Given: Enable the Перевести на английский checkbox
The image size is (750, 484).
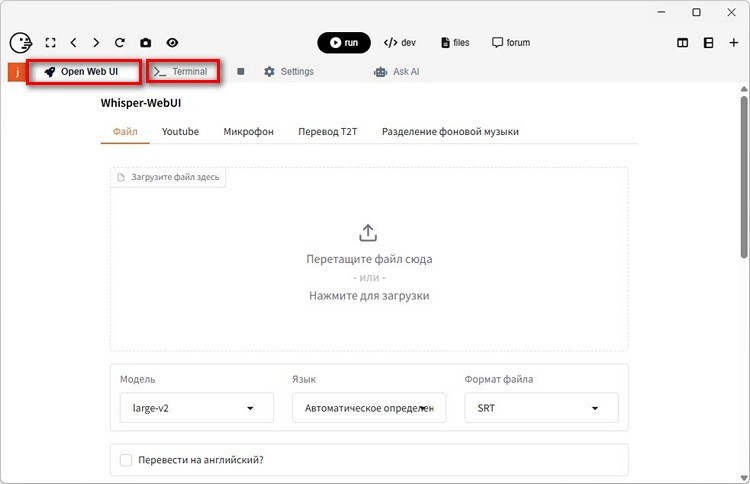Looking at the screenshot, I should [126, 460].
